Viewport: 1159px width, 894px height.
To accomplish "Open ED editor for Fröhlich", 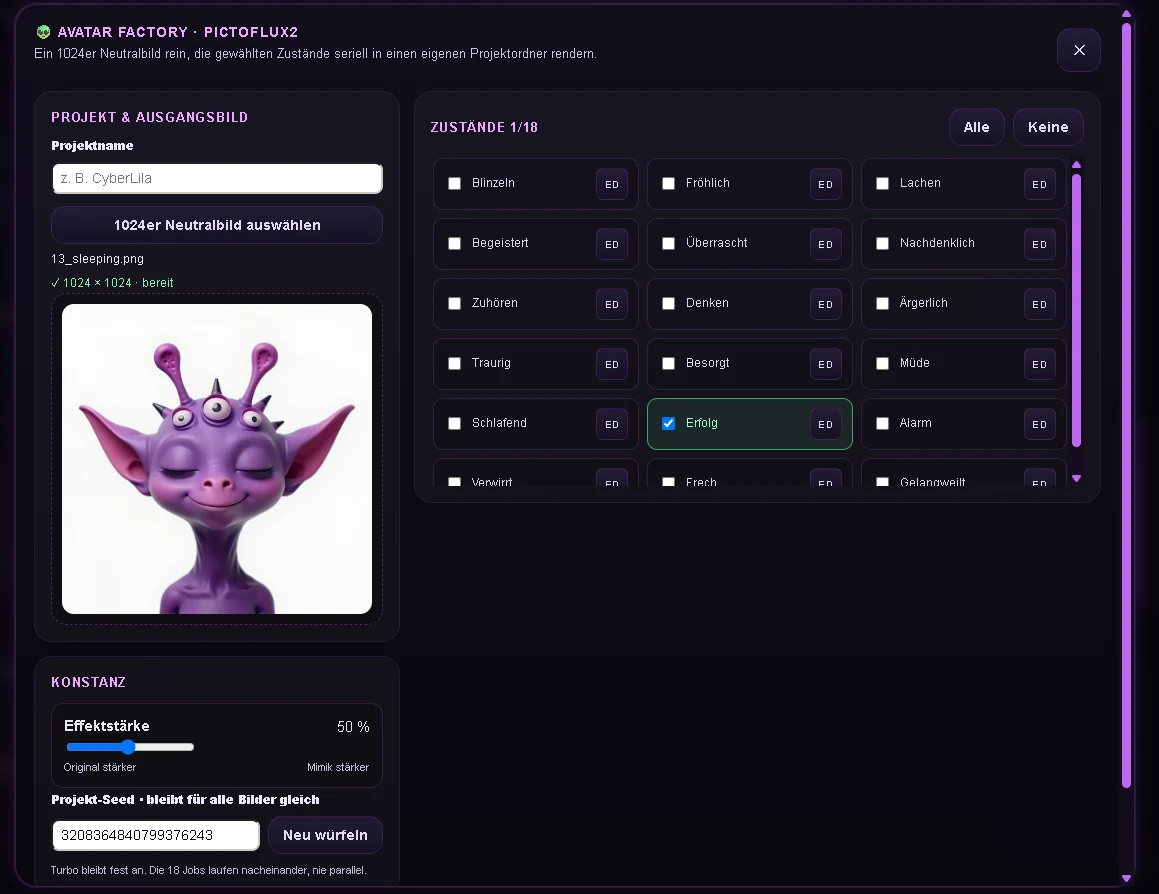I will tap(826, 184).
